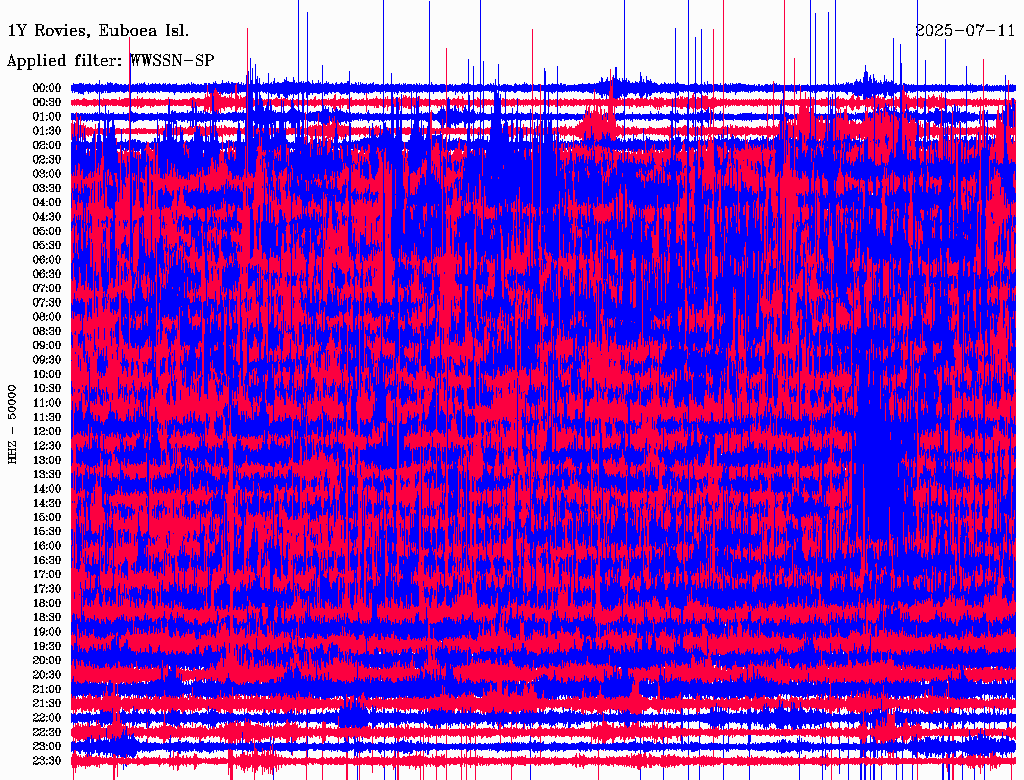1024x780 pixels.
Task: Pick the 18:00 time label
Action: tap(48, 603)
